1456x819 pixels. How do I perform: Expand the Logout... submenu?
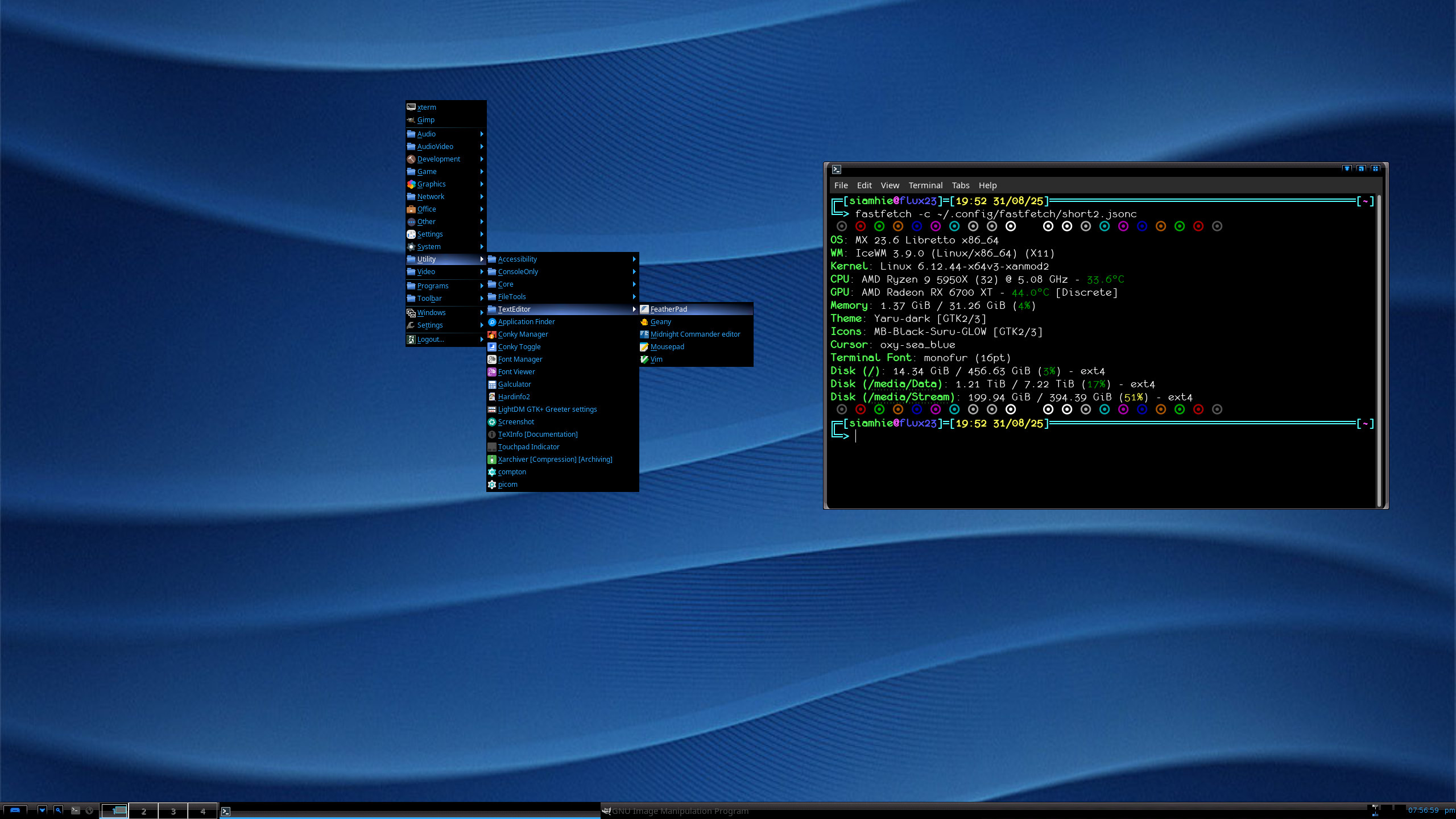tap(446, 340)
